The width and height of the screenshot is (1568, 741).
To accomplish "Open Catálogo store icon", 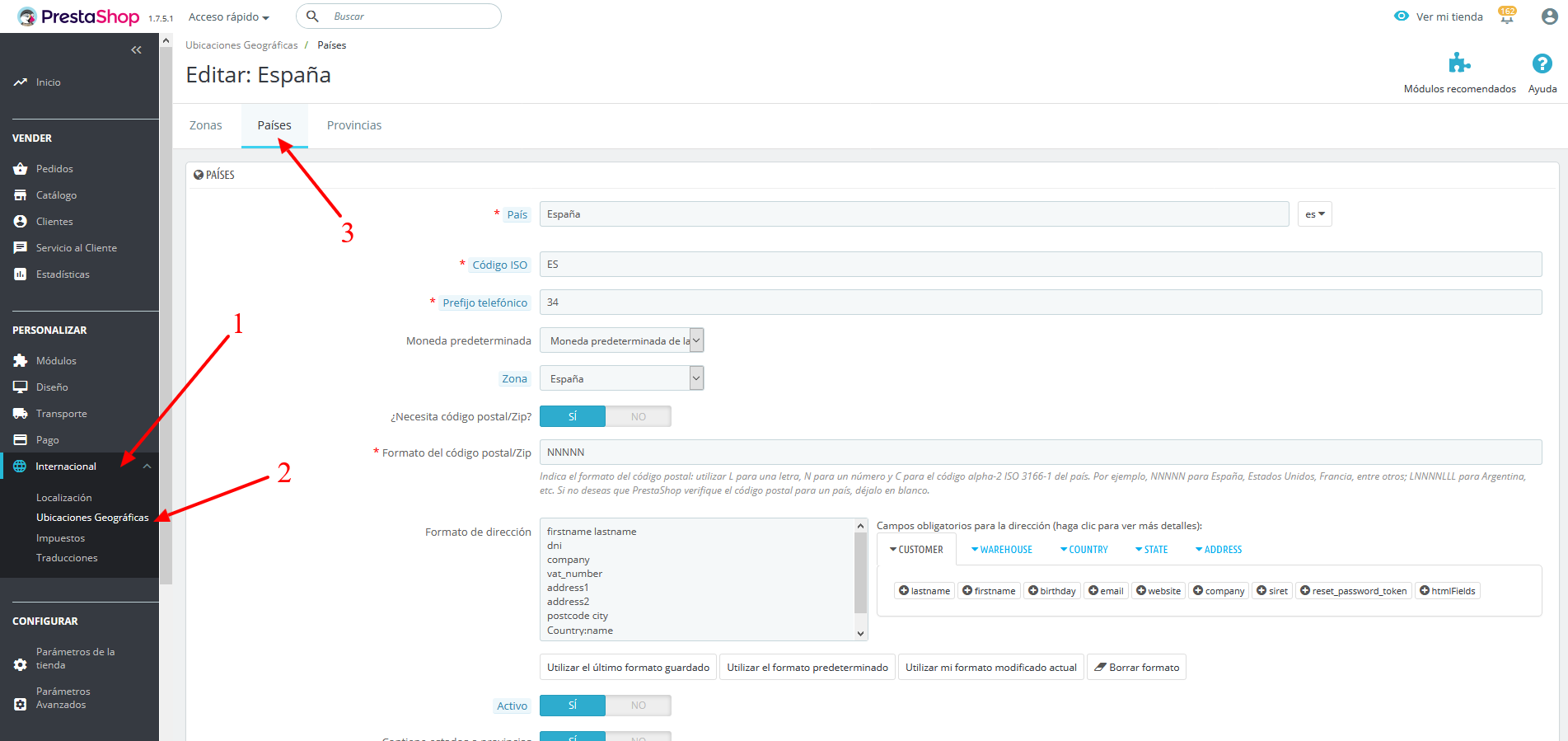I will click(x=21, y=195).
